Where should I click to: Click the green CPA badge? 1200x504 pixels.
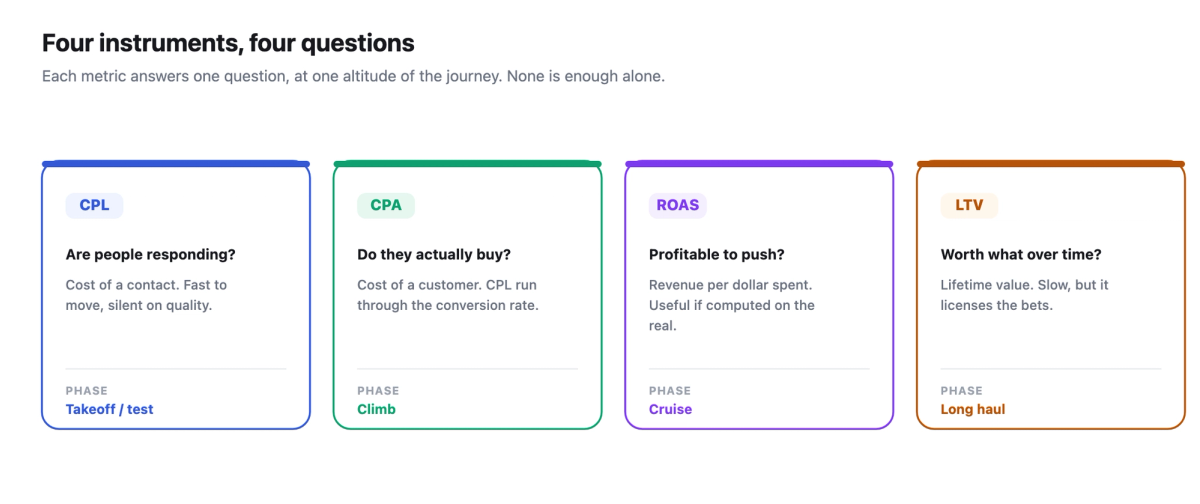click(386, 205)
